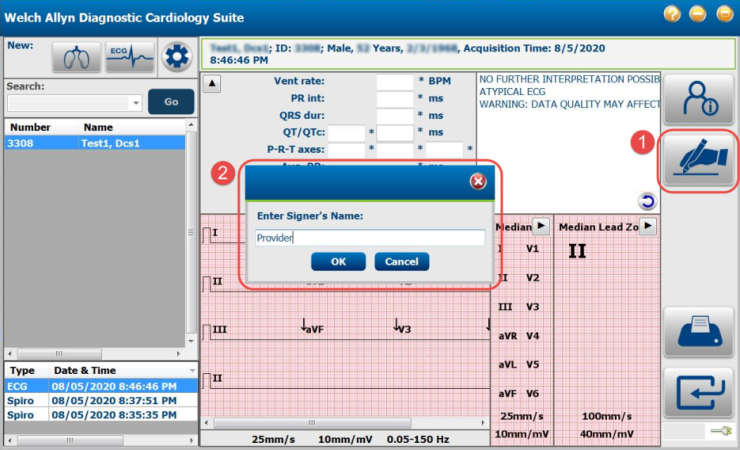Viewport: 740px width, 450px height.
Task: Open the Date & Time column dropdown
Action: pyautogui.click(x=192, y=370)
